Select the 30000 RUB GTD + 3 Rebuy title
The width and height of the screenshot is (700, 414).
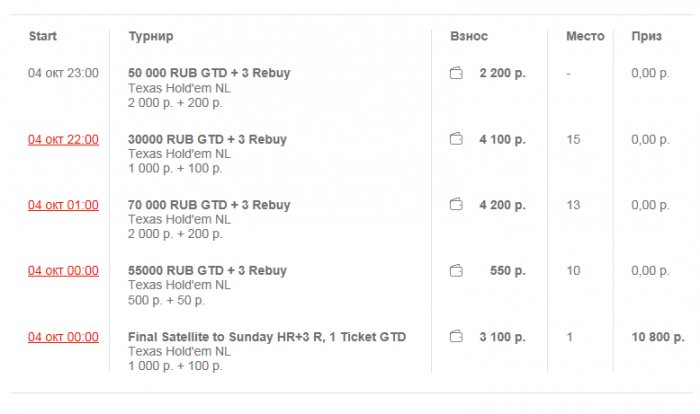click(x=207, y=139)
